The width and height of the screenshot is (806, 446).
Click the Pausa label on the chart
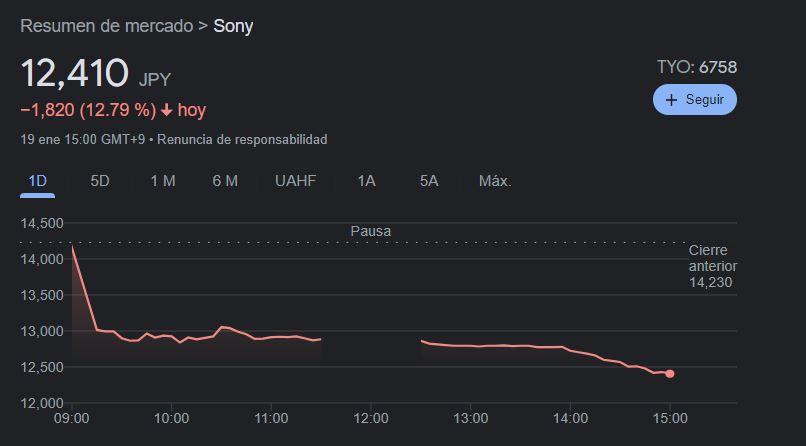click(371, 231)
